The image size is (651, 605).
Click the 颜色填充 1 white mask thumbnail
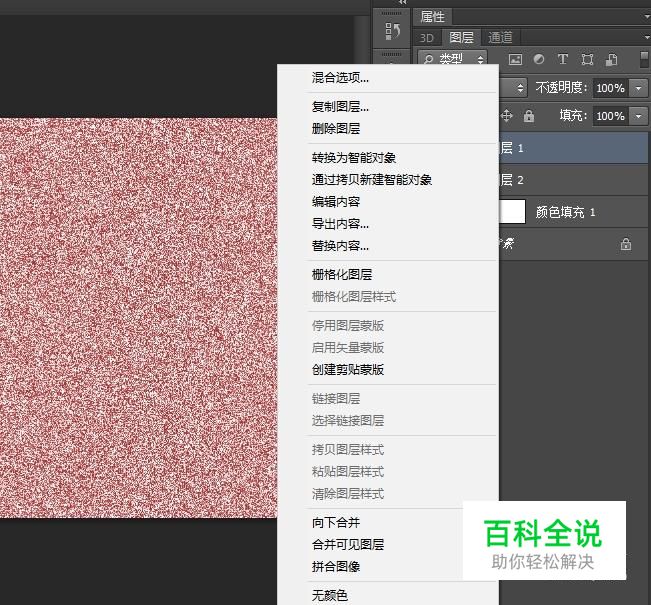tap(512, 212)
